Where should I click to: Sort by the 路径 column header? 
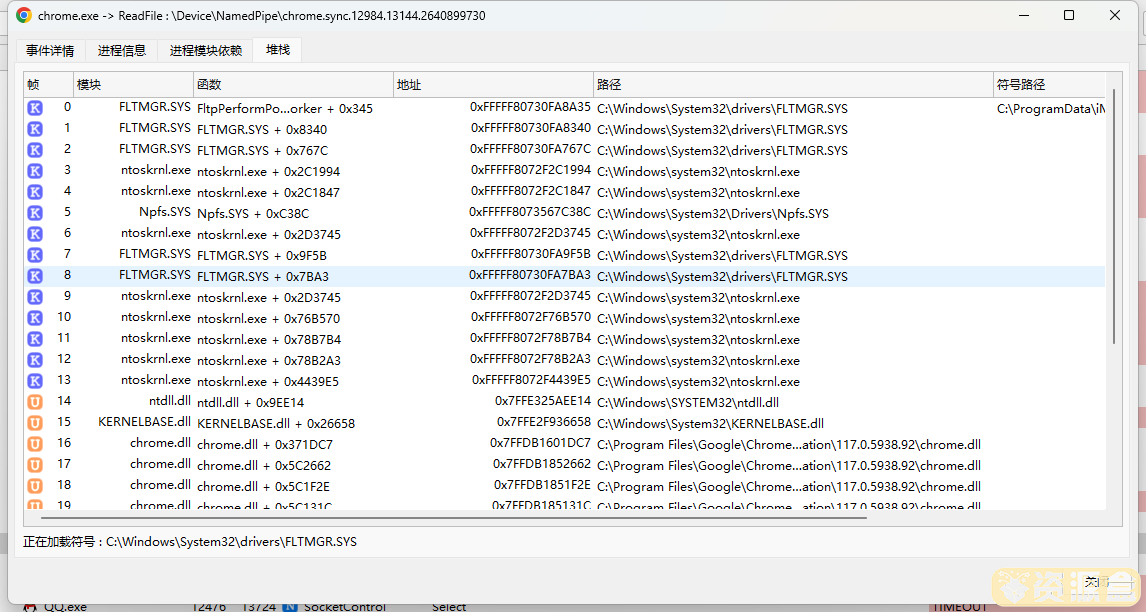(x=793, y=85)
